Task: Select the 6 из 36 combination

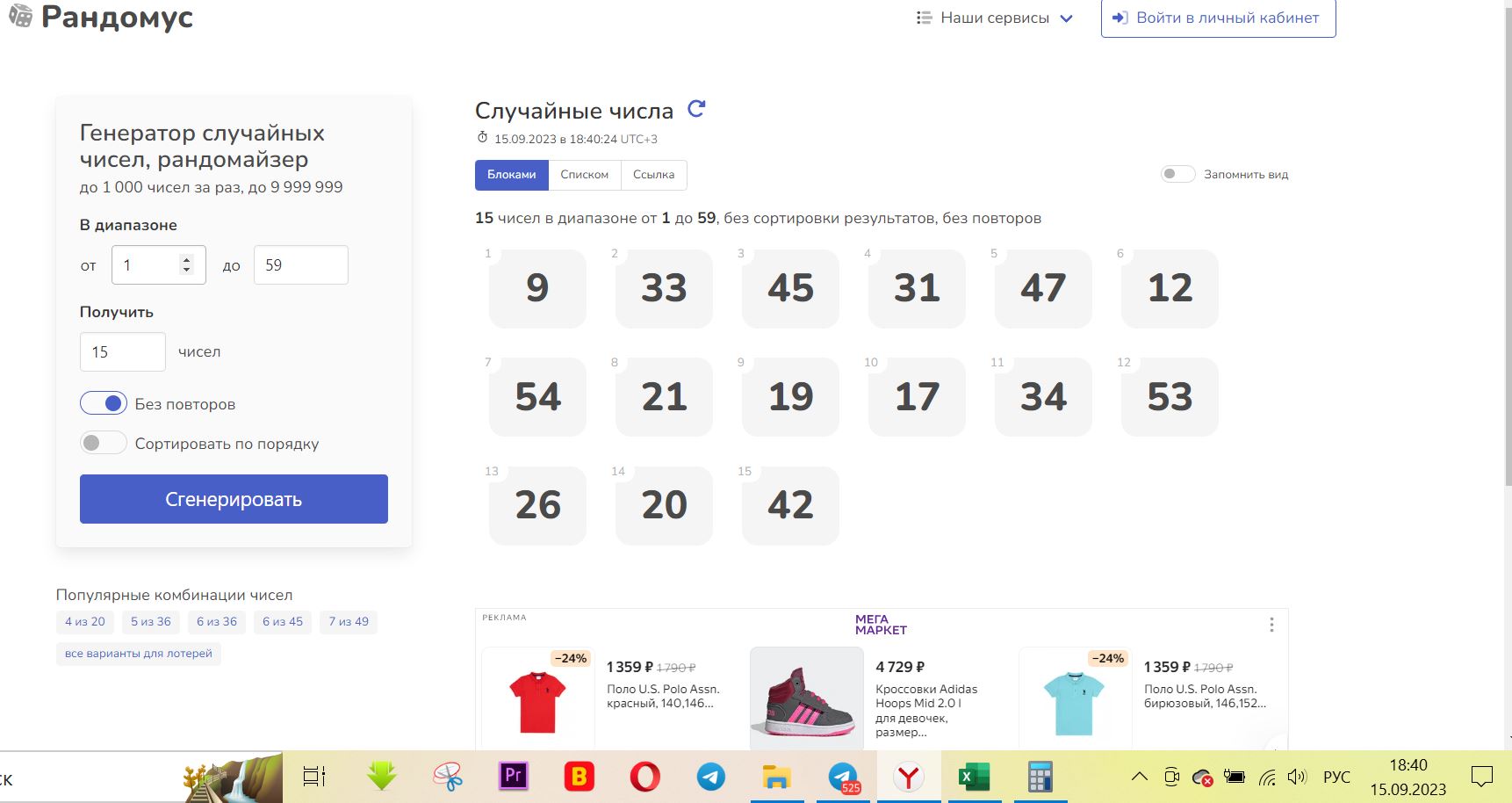Action: 217,622
